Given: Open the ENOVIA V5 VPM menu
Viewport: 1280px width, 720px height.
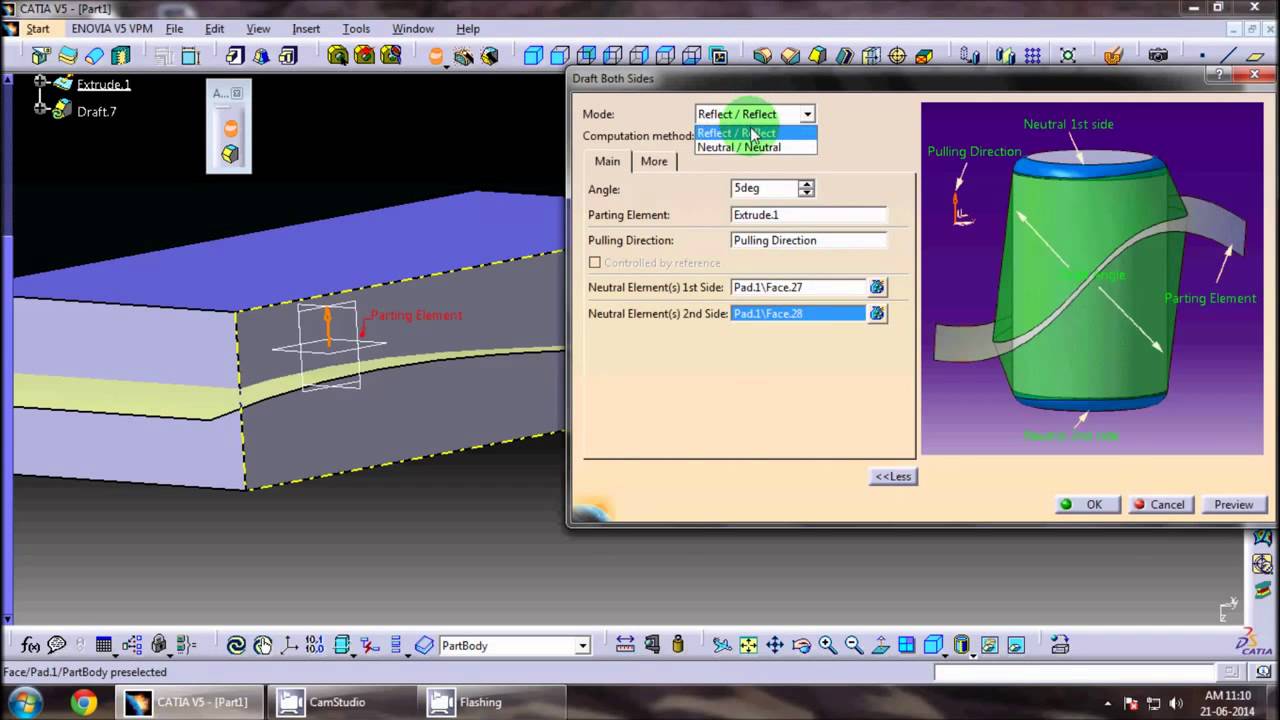Looking at the screenshot, I should [112, 29].
